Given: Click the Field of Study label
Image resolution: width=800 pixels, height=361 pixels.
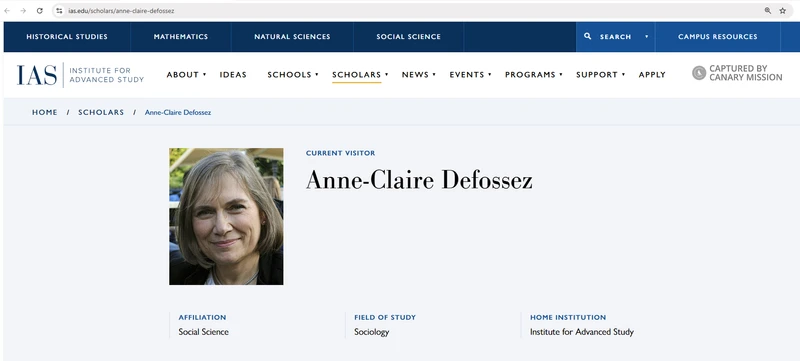Looking at the screenshot, I should pos(385,317).
